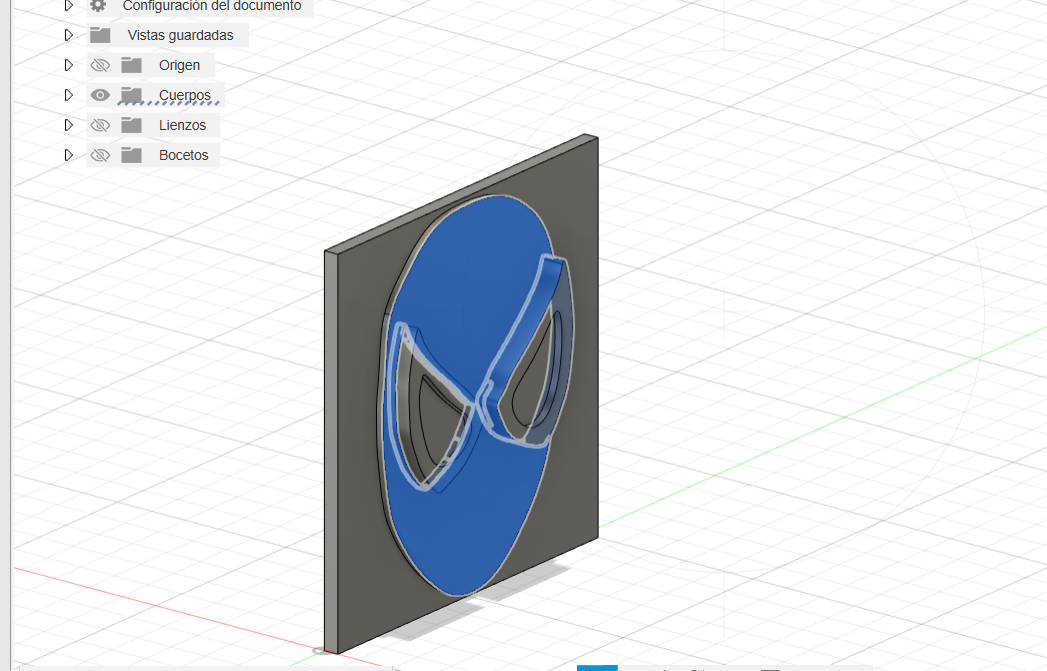Expand the Origen folder
Viewport: 1047px width, 671px height.
[68, 65]
